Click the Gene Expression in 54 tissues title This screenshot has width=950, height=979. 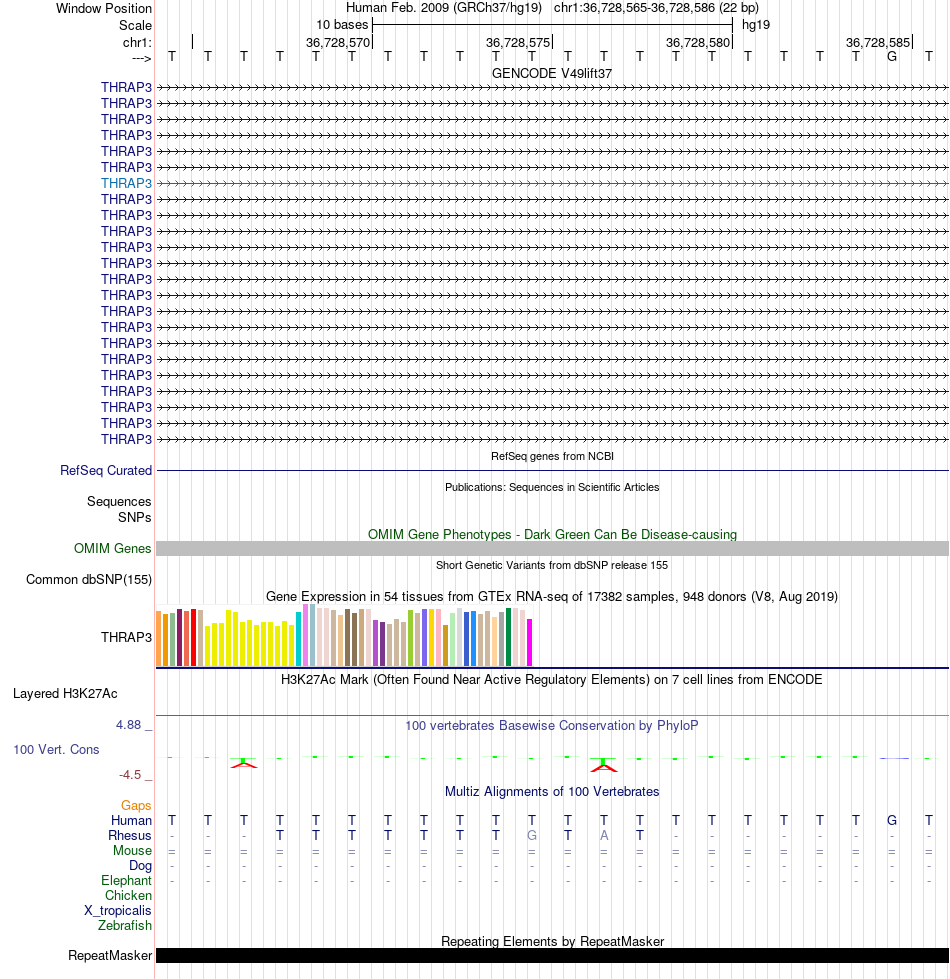(552, 596)
